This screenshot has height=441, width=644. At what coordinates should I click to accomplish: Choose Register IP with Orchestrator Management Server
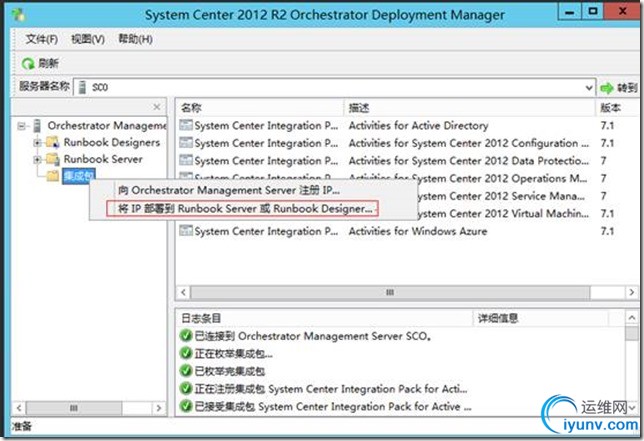tap(229, 190)
